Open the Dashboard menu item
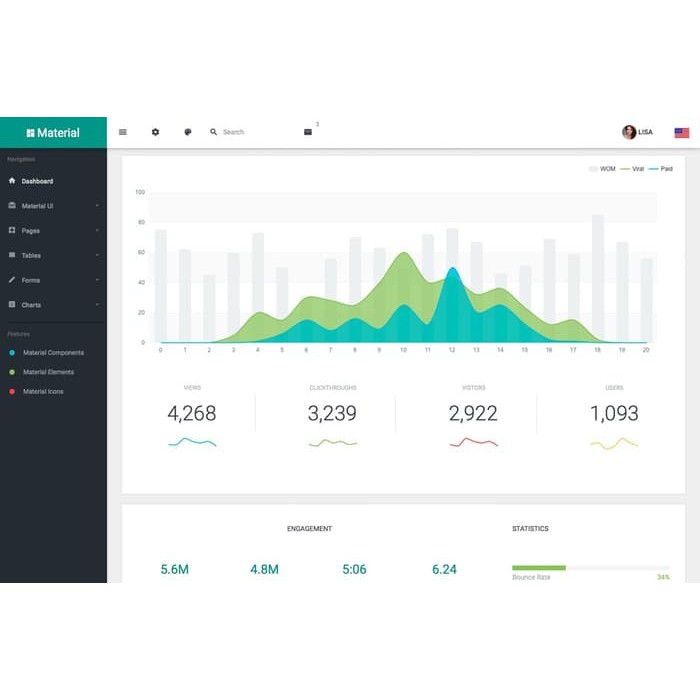The height and width of the screenshot is (700, 700). tap(54, 181)
